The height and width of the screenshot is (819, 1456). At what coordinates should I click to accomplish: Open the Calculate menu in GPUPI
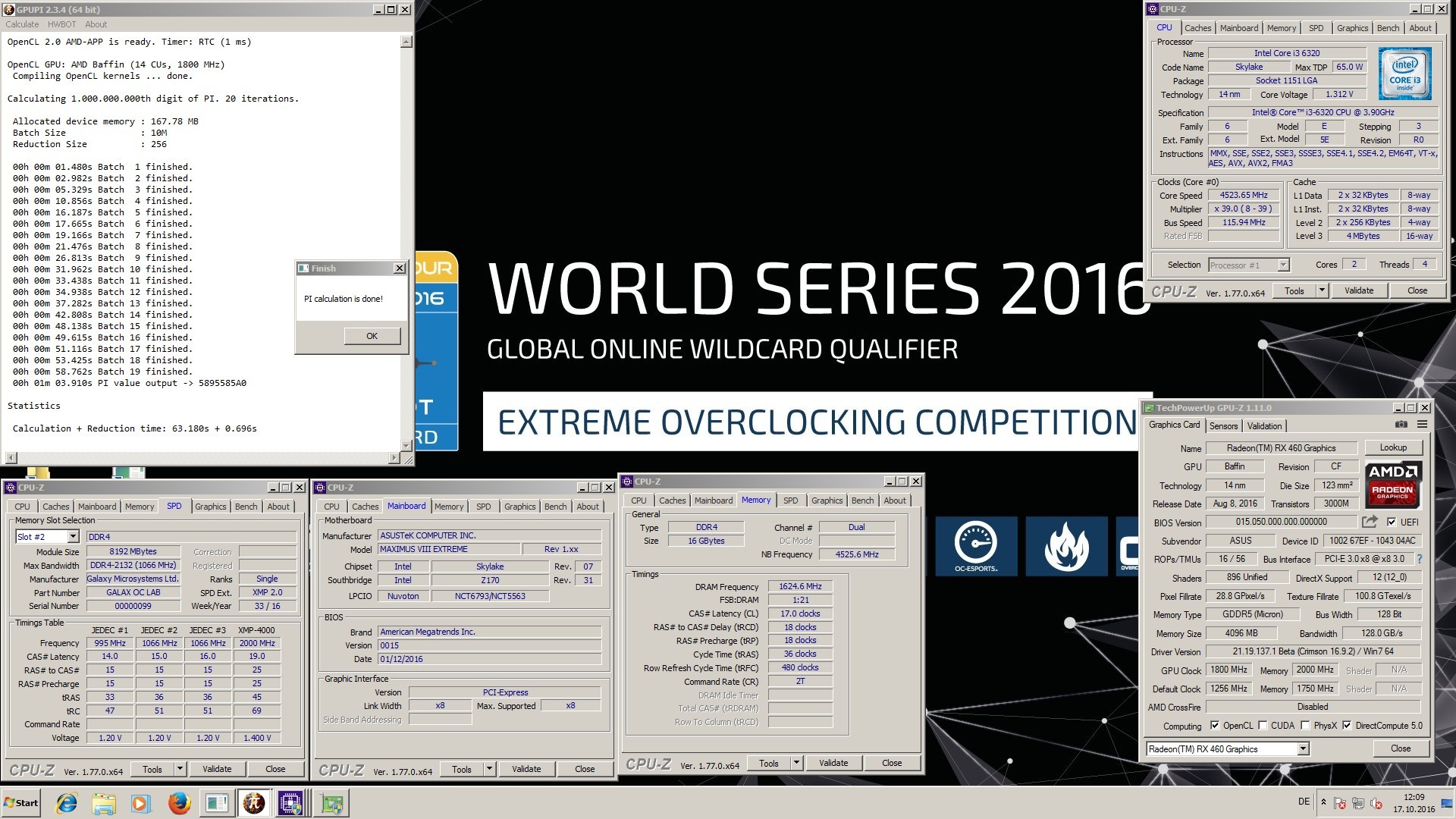pos(22,24)
